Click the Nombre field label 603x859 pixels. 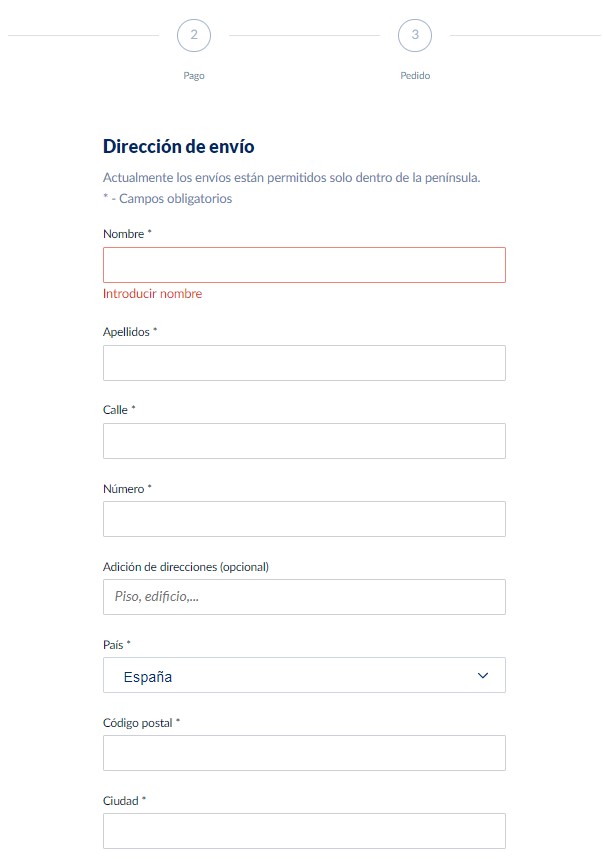coord(127,234)
